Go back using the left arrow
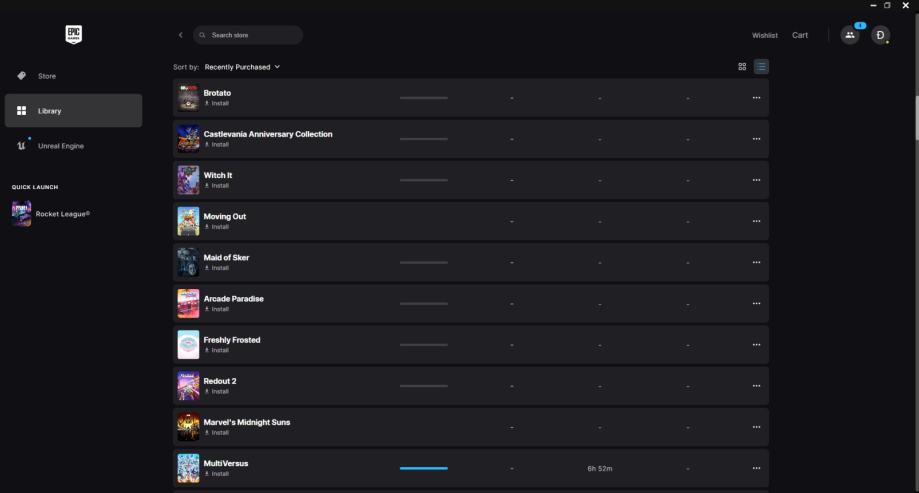The width and height of the screenshot is (919, 493). point(181,35)
